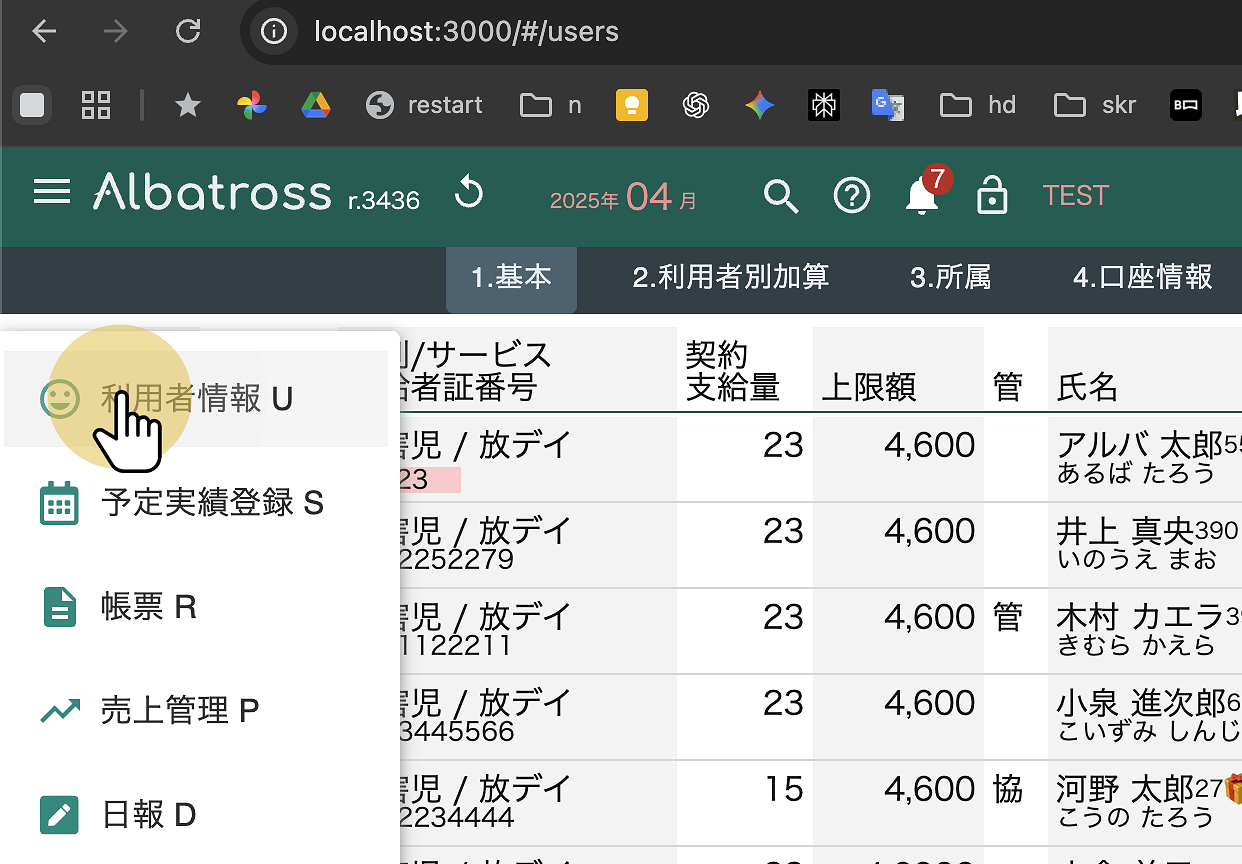This screenshot has height=864, width=1242.
Task: Open help via question mark icon
Action: click(851, 196)
